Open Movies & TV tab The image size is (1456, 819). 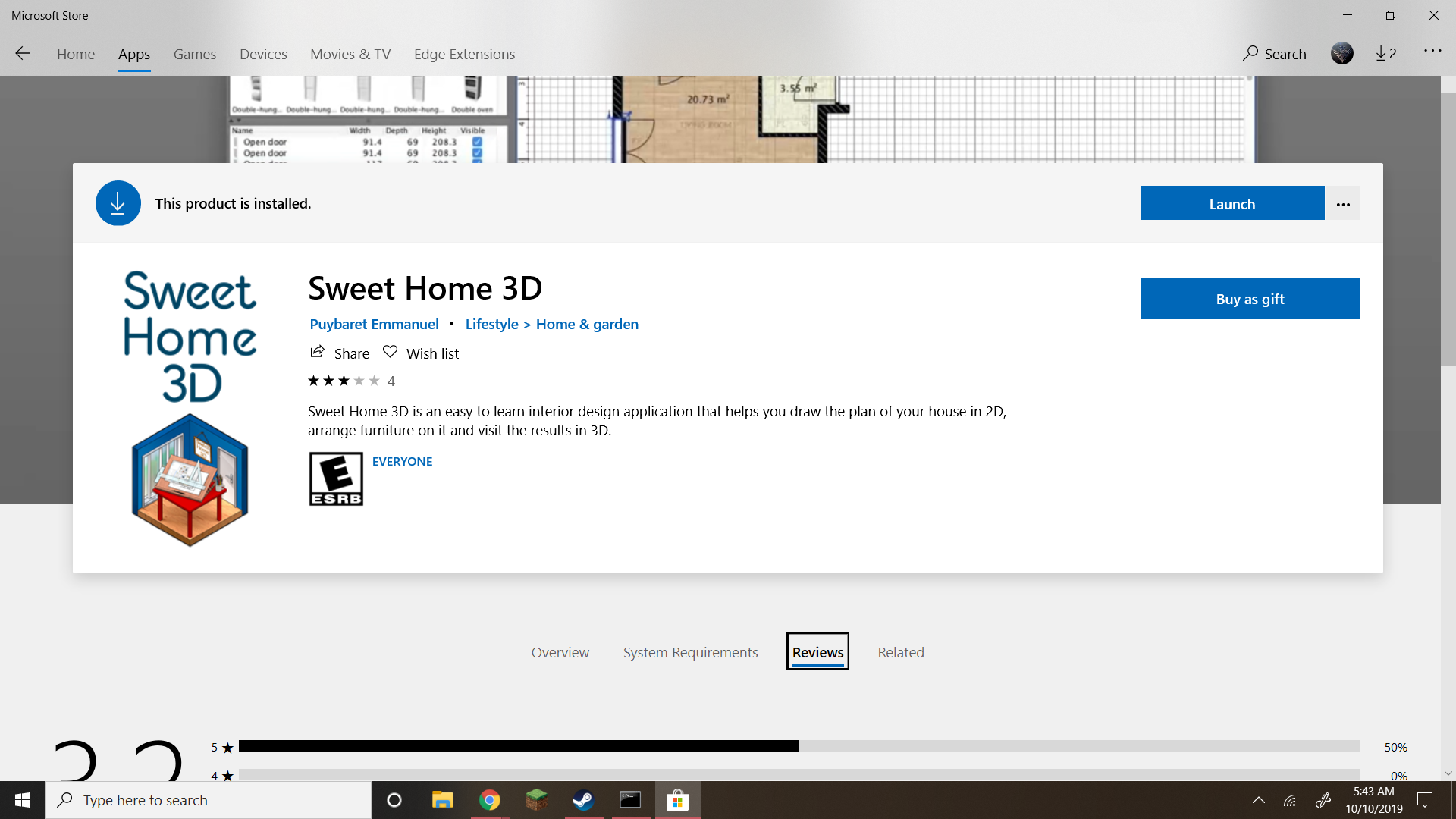point(350,54)
